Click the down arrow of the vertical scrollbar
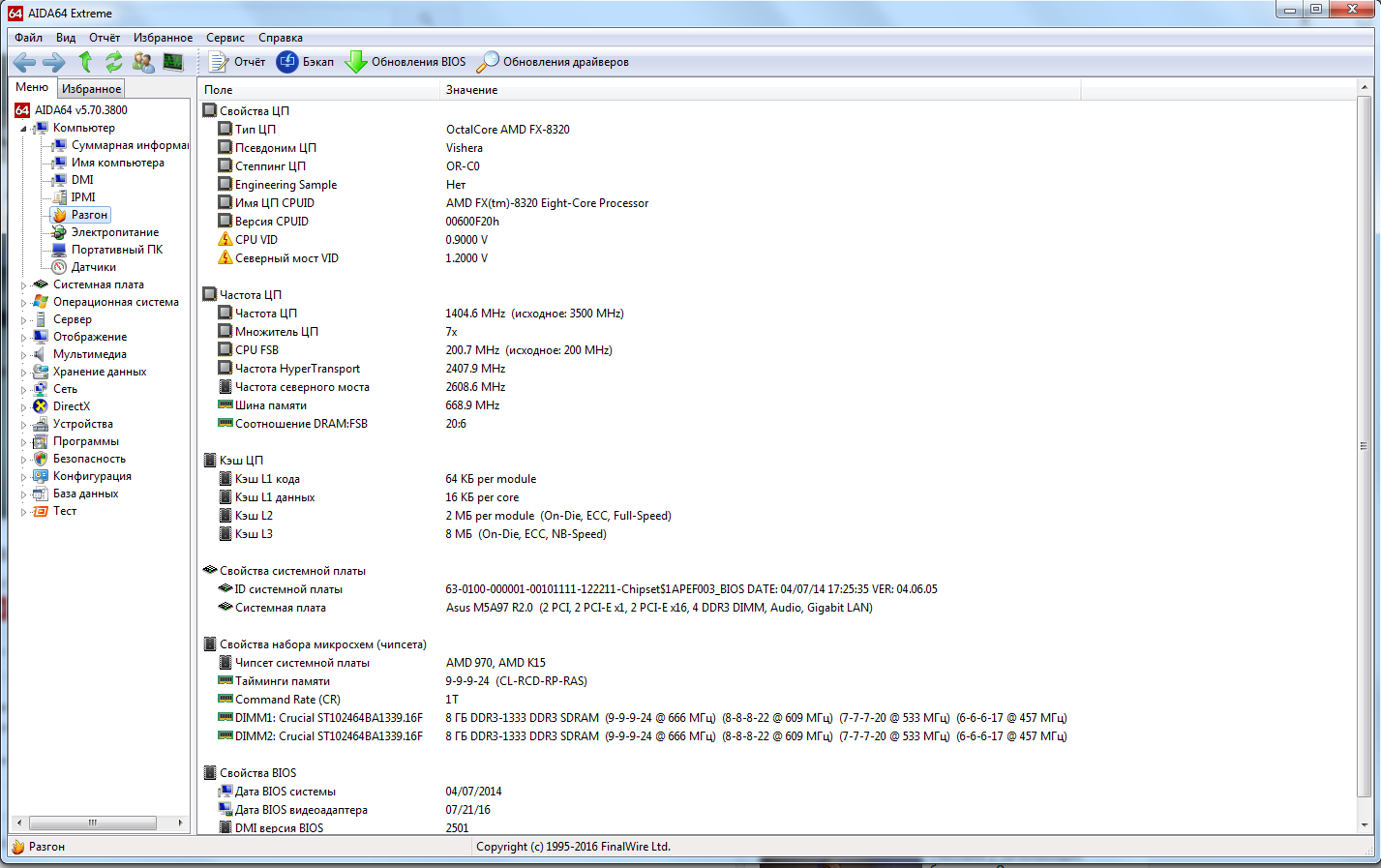Image resolution: width=1381 pixels, height=868 pixels. [1365, 825]
